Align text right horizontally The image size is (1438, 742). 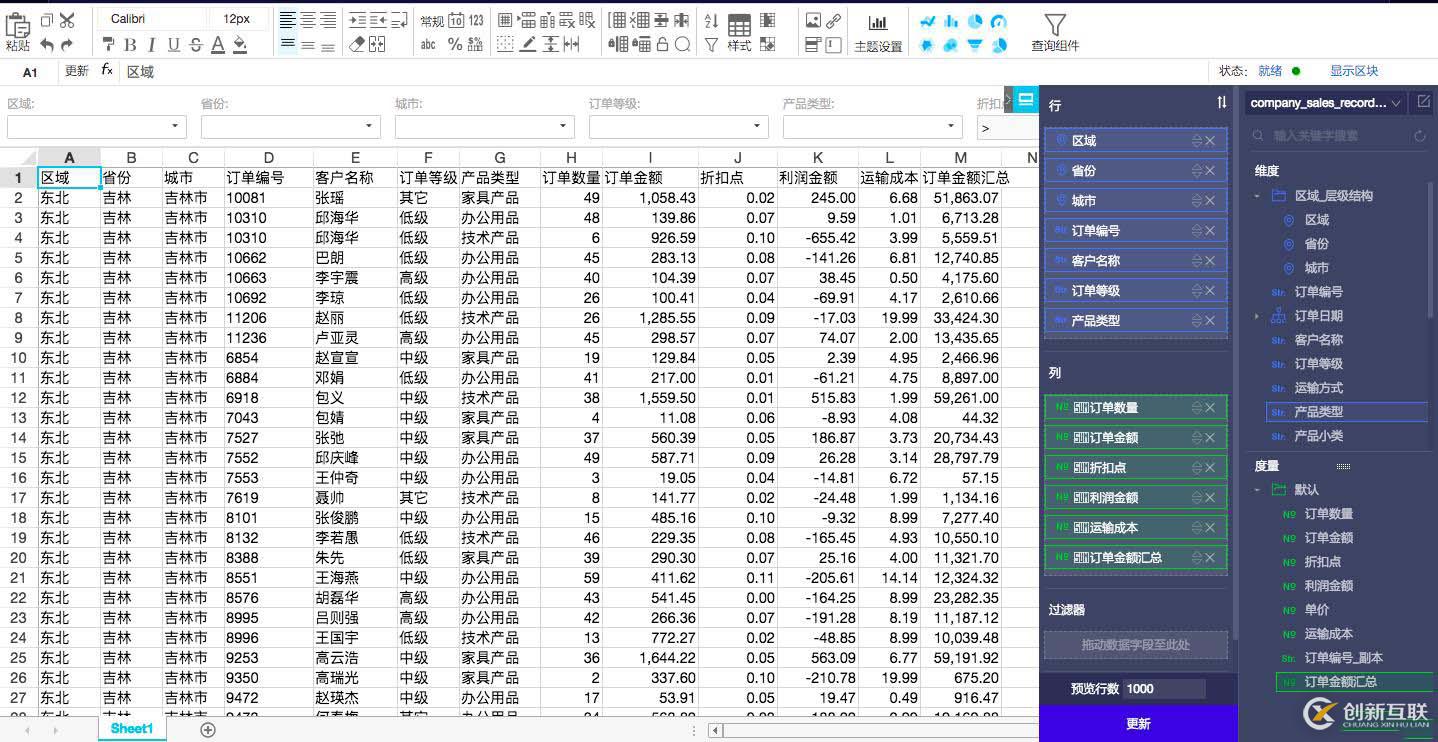(330, 20)
